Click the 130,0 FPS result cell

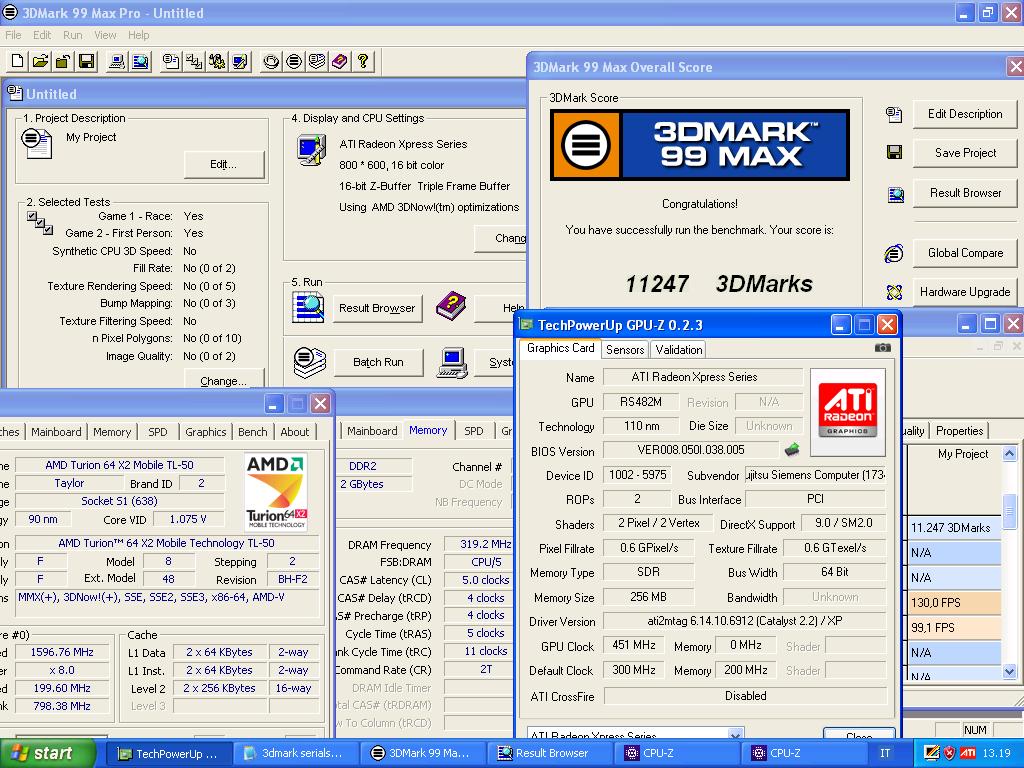[x=954, y=602]
